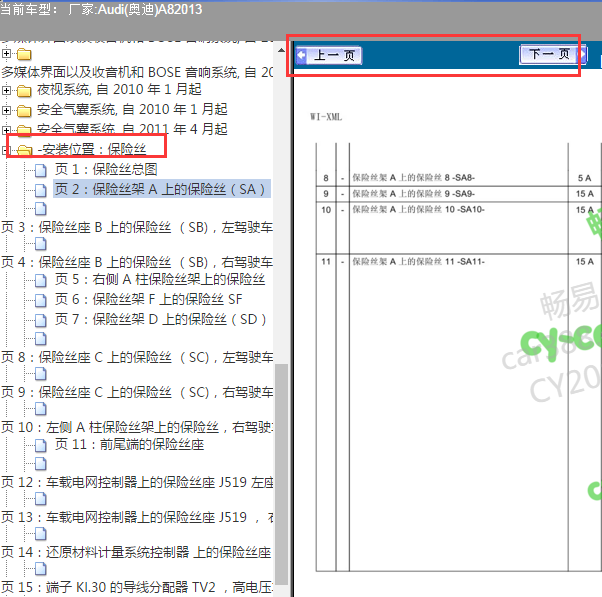Expand the 安全气囊系统 自 2011 年 4 月起 folder

coord(6,130)
